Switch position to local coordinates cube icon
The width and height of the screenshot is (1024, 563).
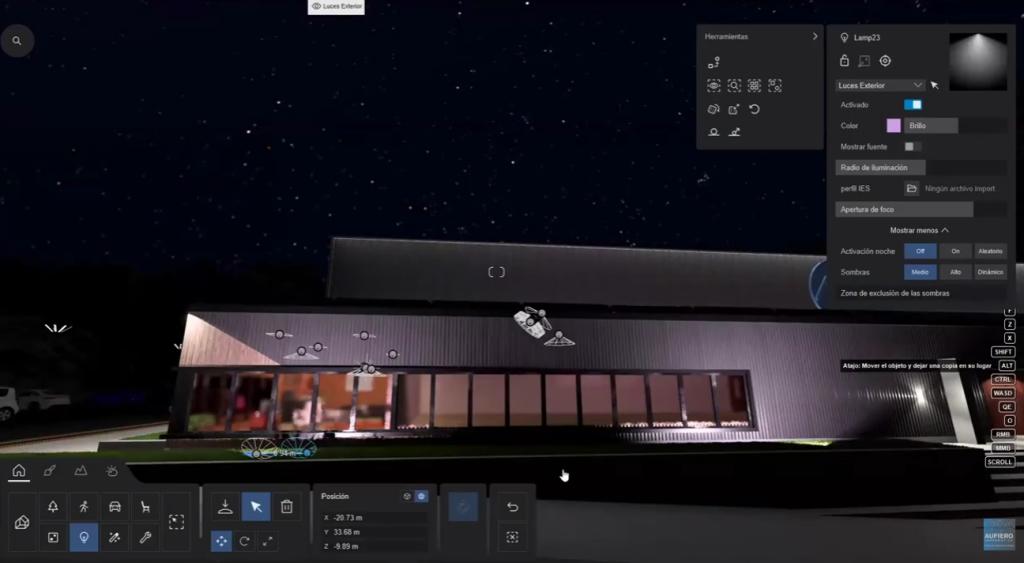point(407,496)
